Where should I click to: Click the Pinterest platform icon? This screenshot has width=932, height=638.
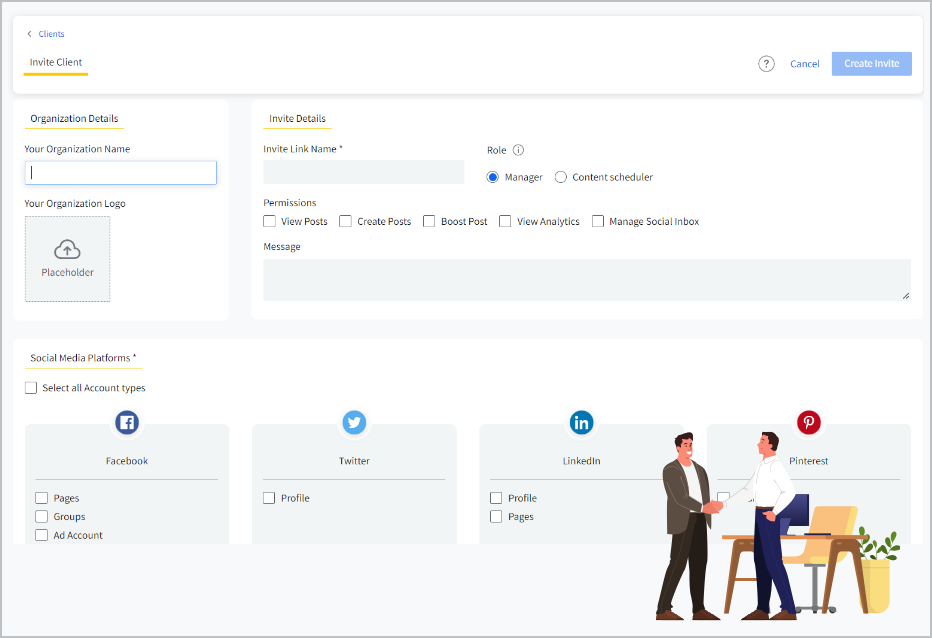pos(808,422)
